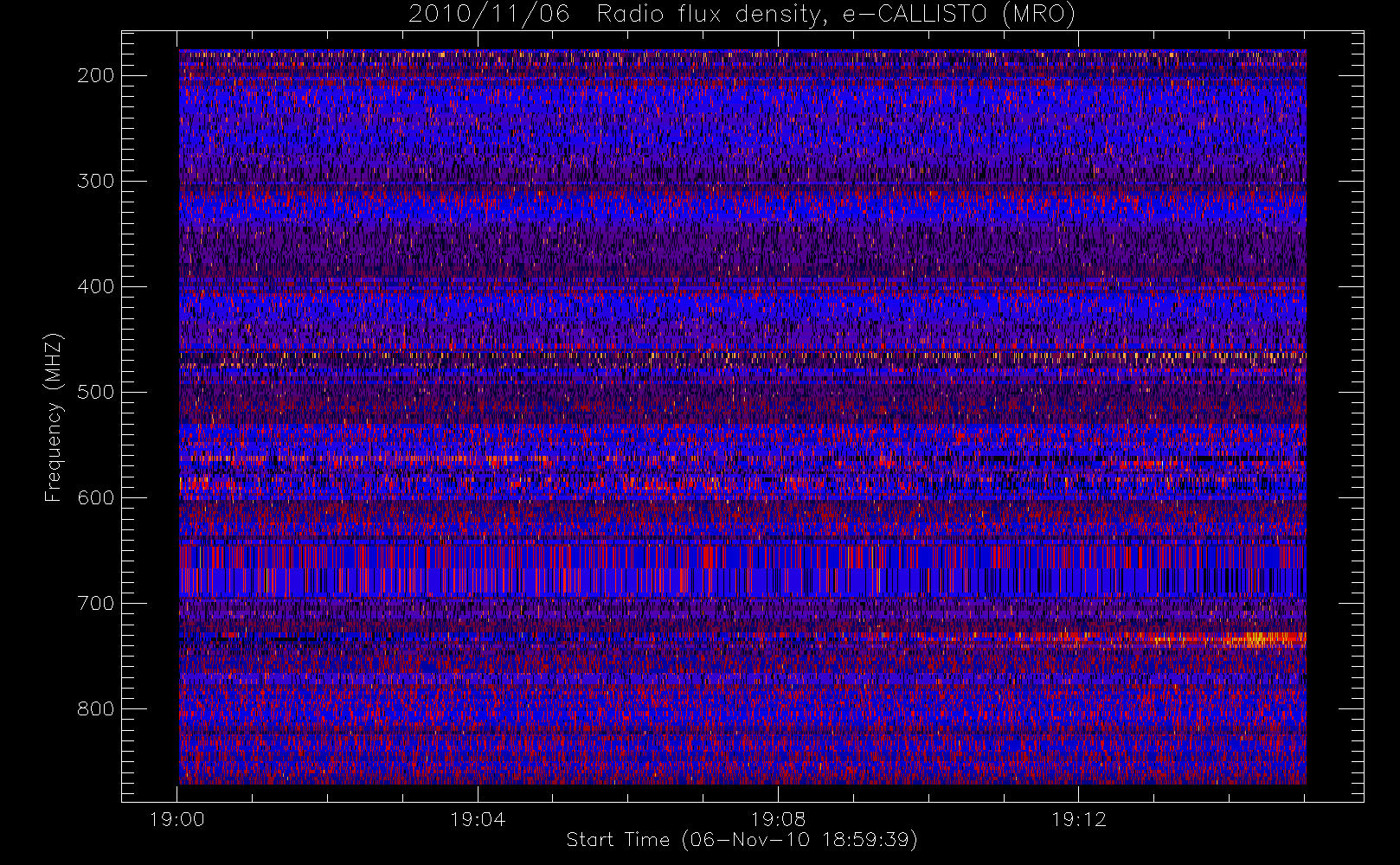Click the 300 frequency tick label

click(96, 181)
